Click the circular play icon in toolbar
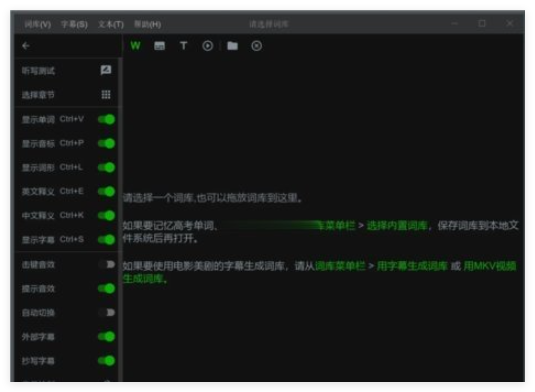This screenshot has height=392, width=535. click(207, 46)
